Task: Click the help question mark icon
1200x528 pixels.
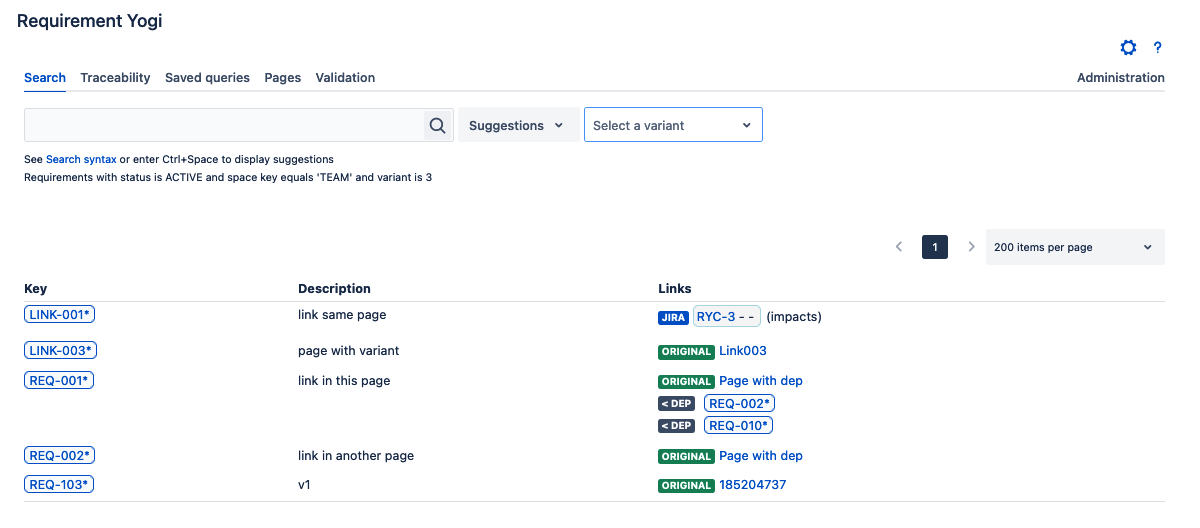Action: (x=1157, y=48)
